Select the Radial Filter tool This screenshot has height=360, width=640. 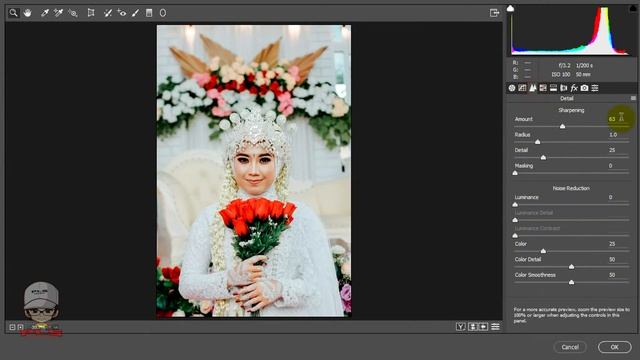tap(163, 13)
